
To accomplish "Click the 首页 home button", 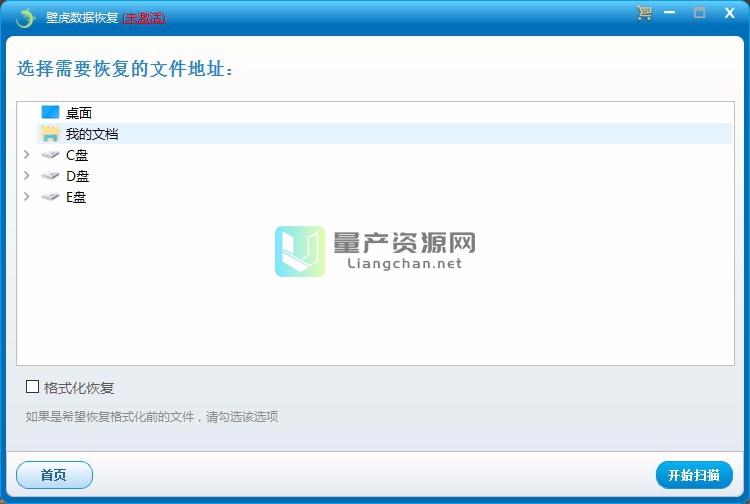I will [54, 475].
